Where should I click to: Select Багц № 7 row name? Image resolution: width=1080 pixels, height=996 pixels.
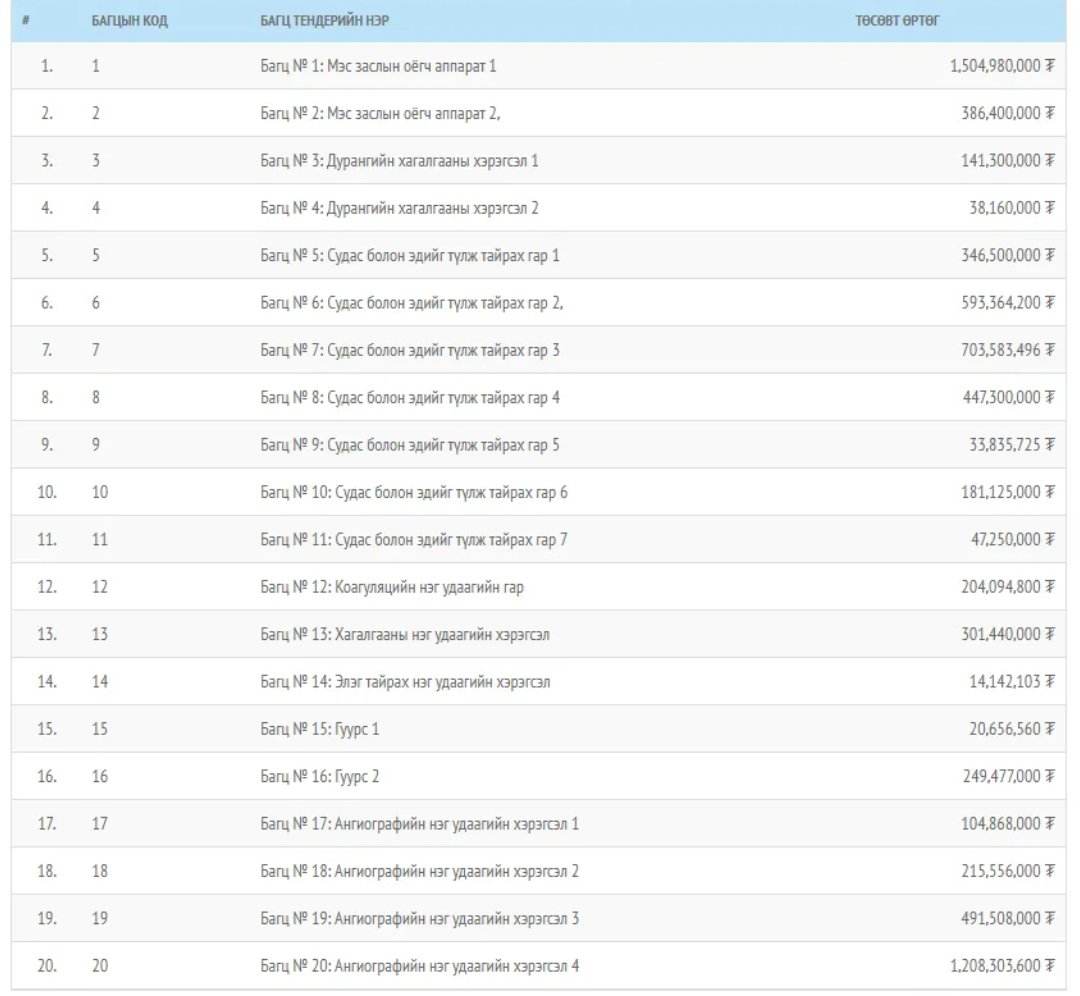[410, 350]
